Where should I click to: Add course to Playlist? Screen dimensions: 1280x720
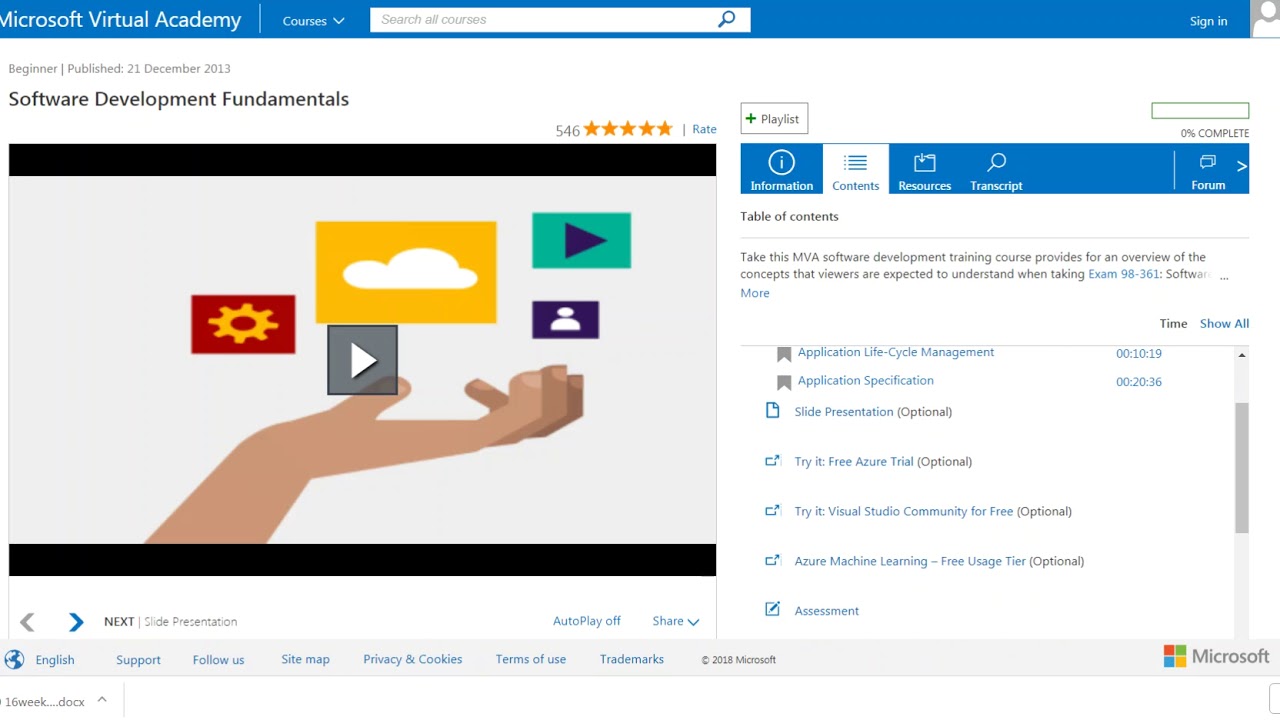[774, 119]
